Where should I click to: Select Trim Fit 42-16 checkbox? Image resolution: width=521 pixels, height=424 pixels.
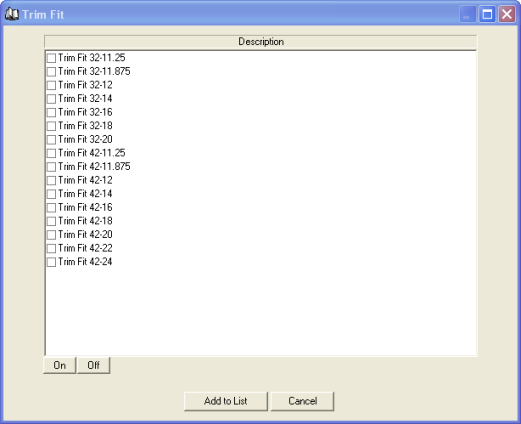pos(51,208)
